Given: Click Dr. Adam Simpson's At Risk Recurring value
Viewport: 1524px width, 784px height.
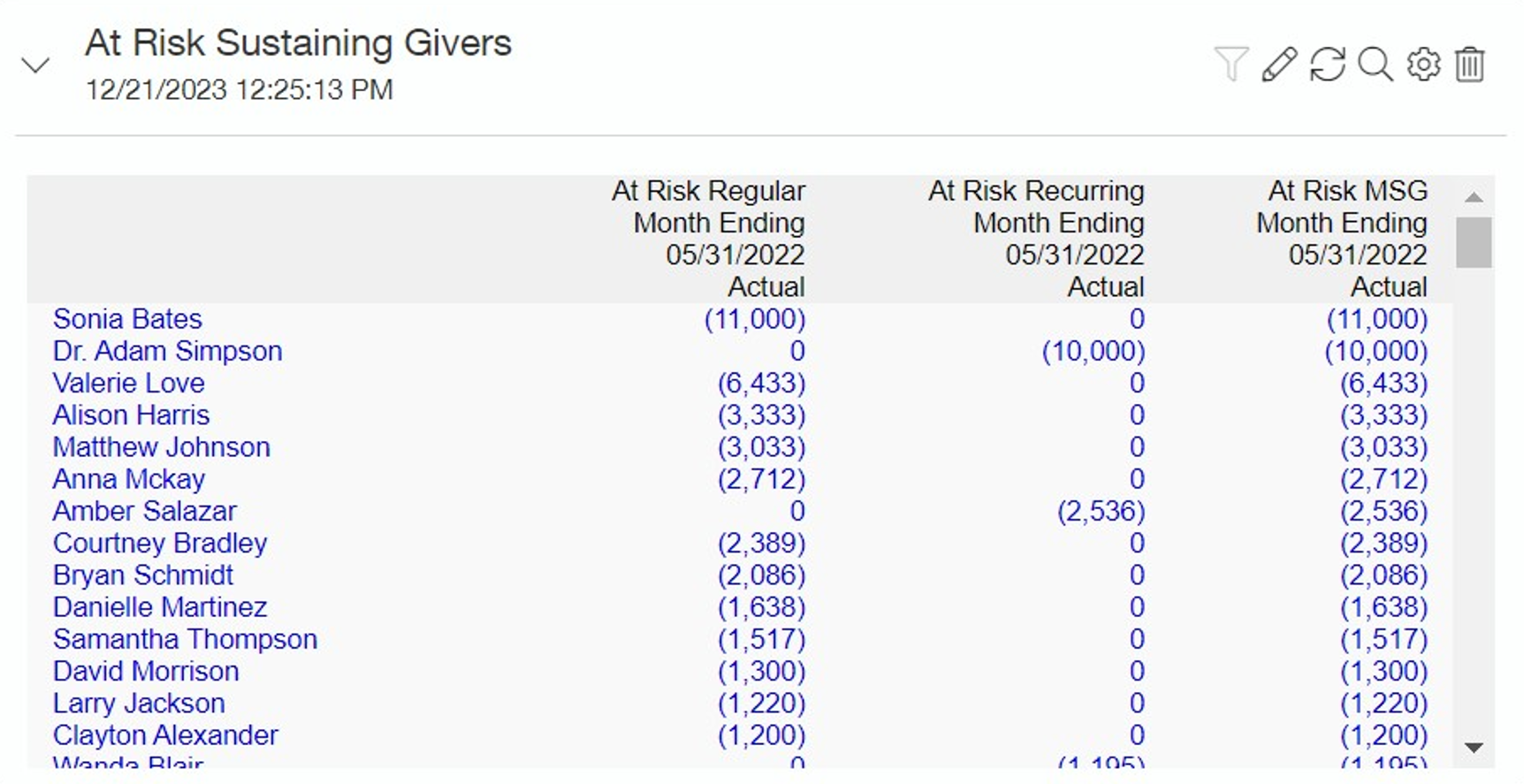Looking at the screenshot, I should 1093,351.
